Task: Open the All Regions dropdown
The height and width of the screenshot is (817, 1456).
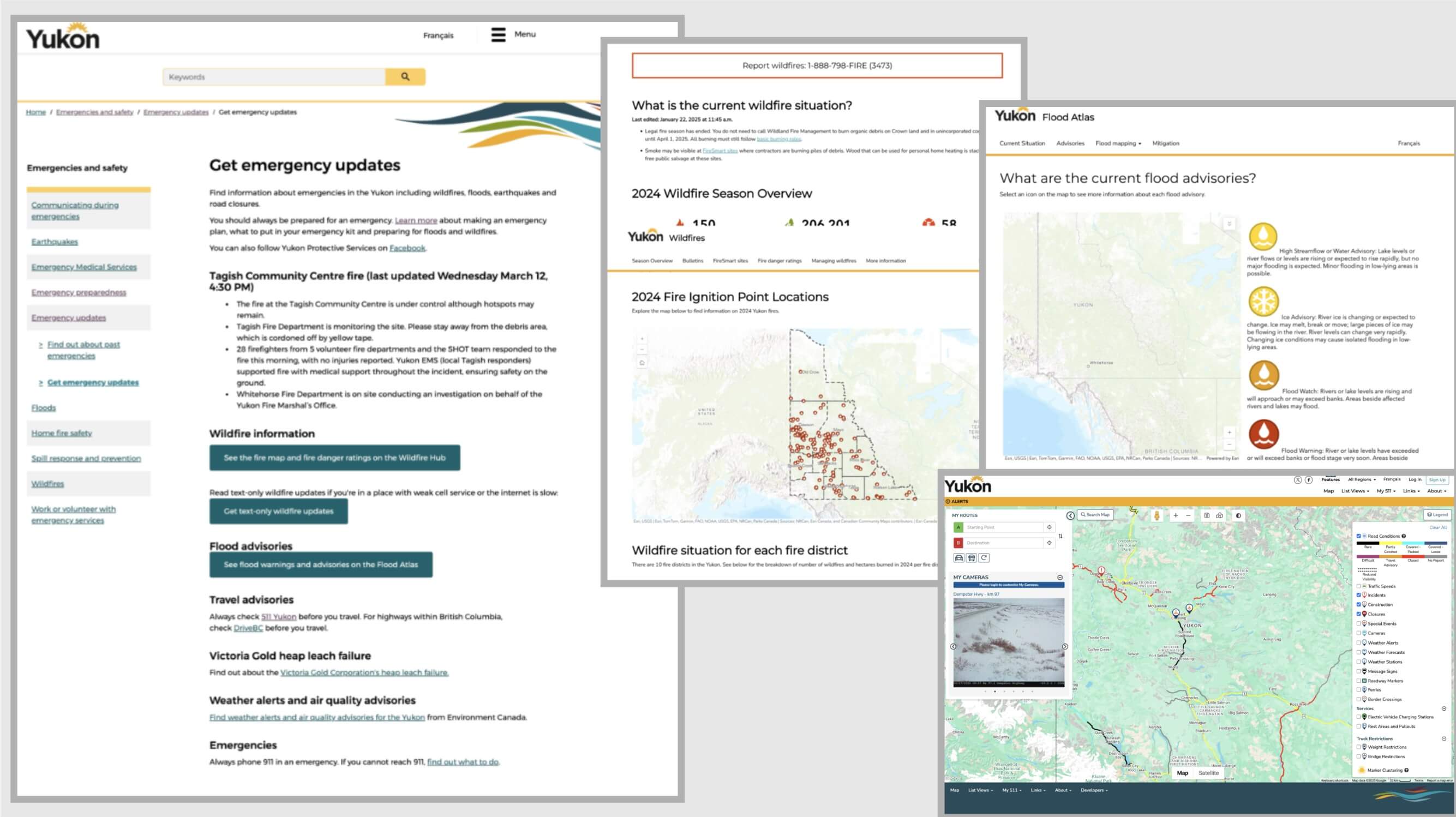Action: pos(1360,480)
